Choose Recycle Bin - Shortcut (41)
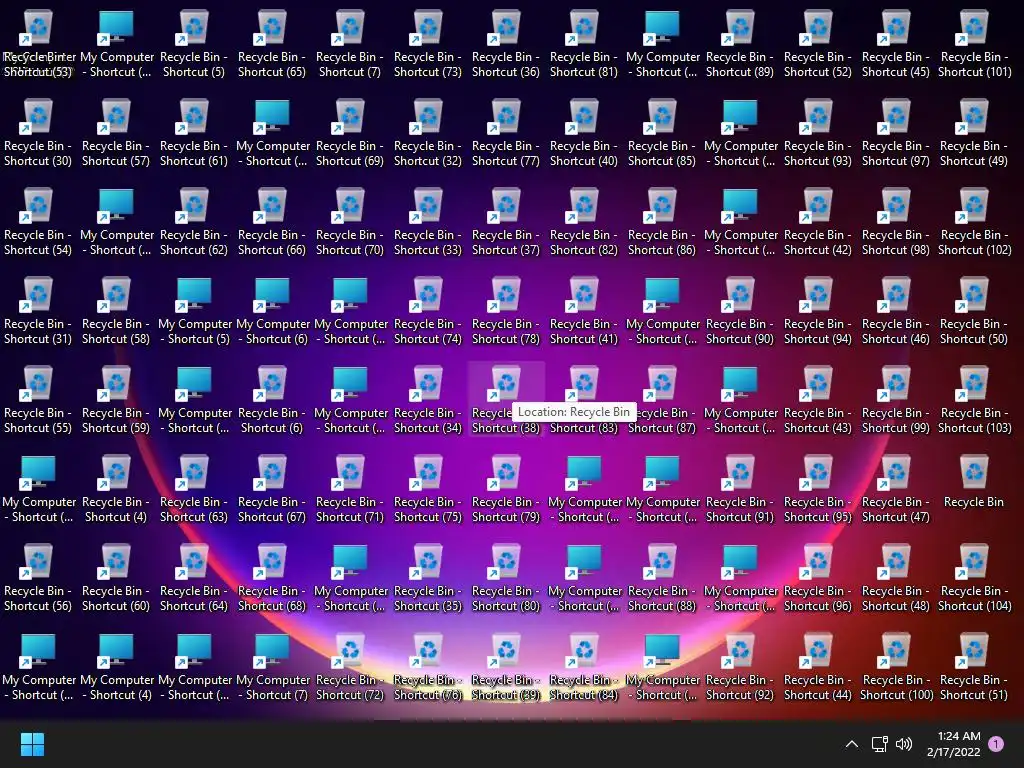Image resolution: width=1024 pixels, height=768 pixels. pyautogui.click(x=584, y=312)
